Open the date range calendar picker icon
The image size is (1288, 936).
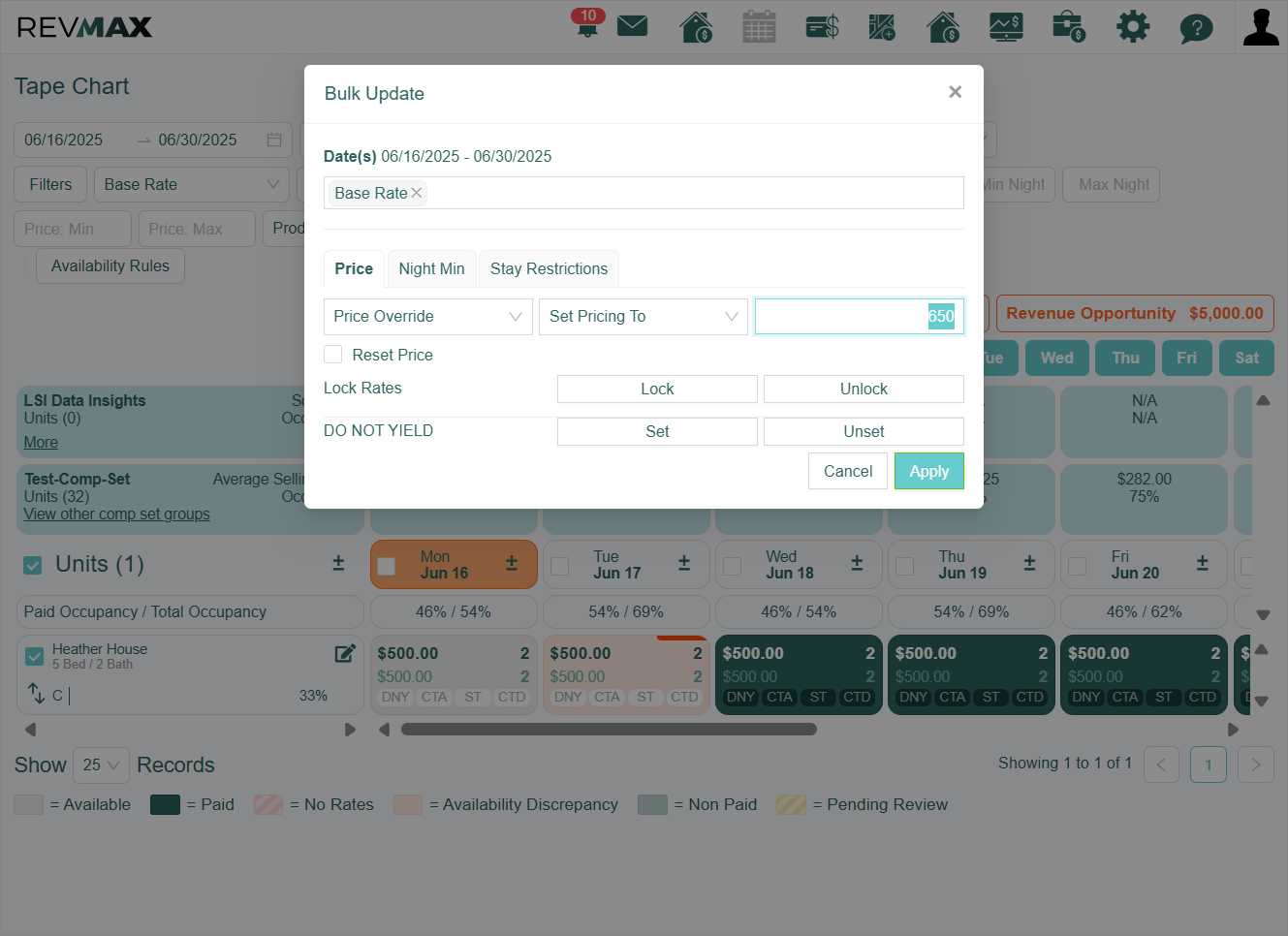tap(274, 140)
